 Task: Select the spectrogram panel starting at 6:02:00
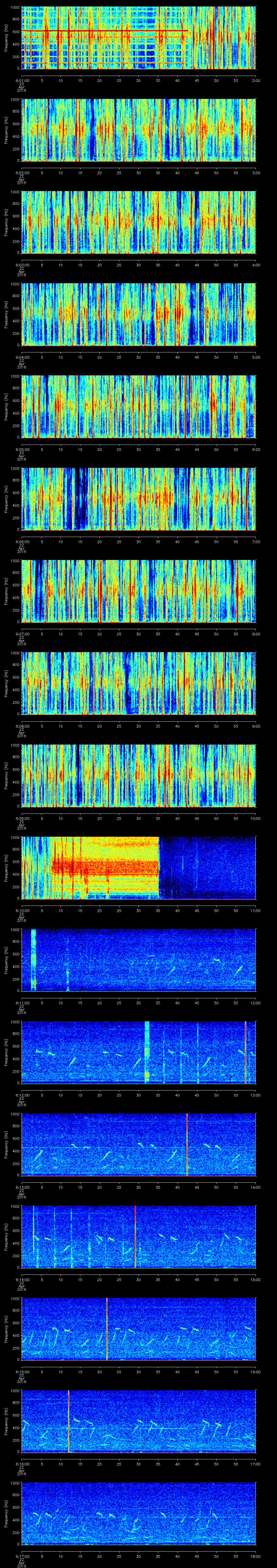[x=139, y=130]
